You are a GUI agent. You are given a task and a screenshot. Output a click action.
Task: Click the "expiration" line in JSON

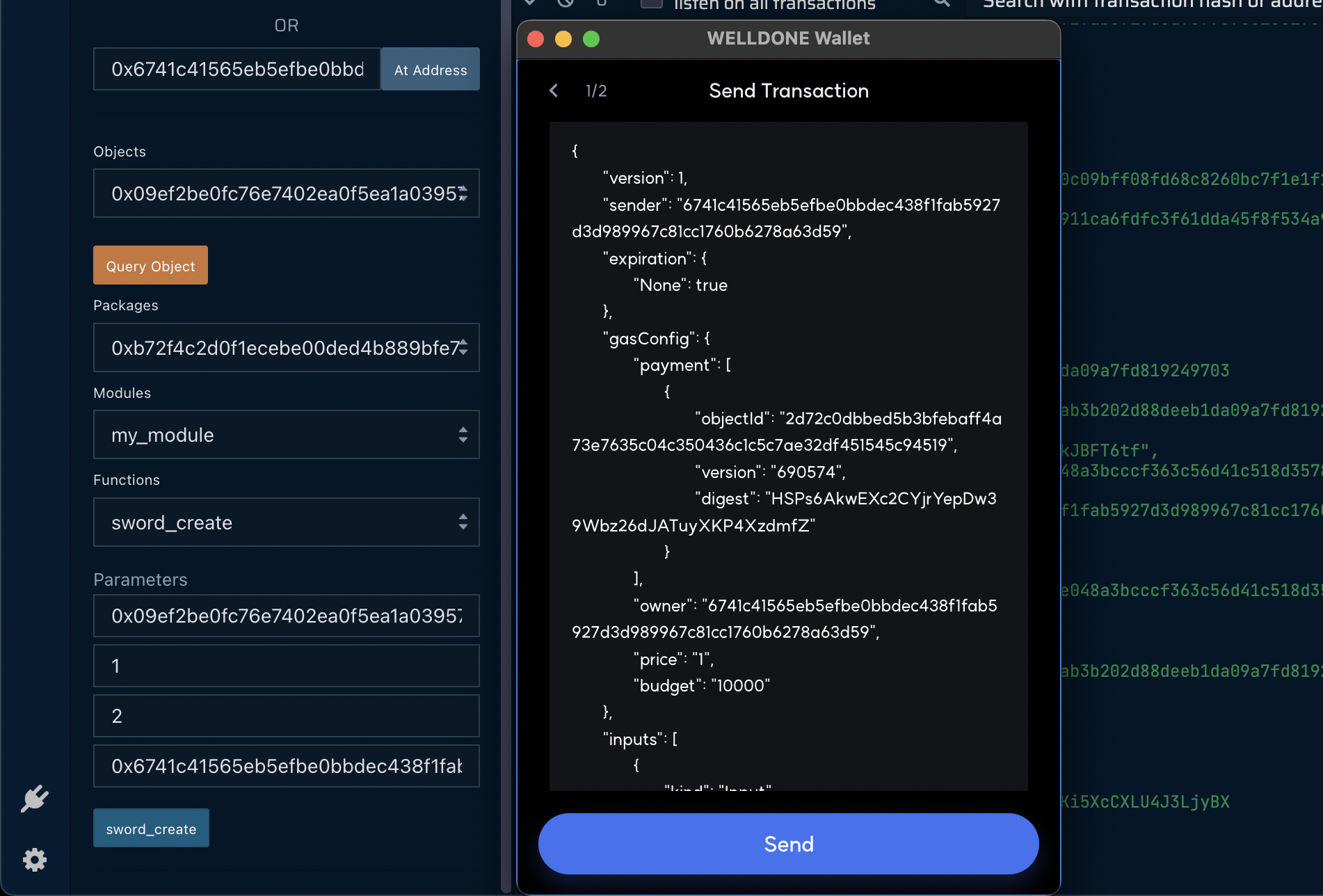coord(655,259)
